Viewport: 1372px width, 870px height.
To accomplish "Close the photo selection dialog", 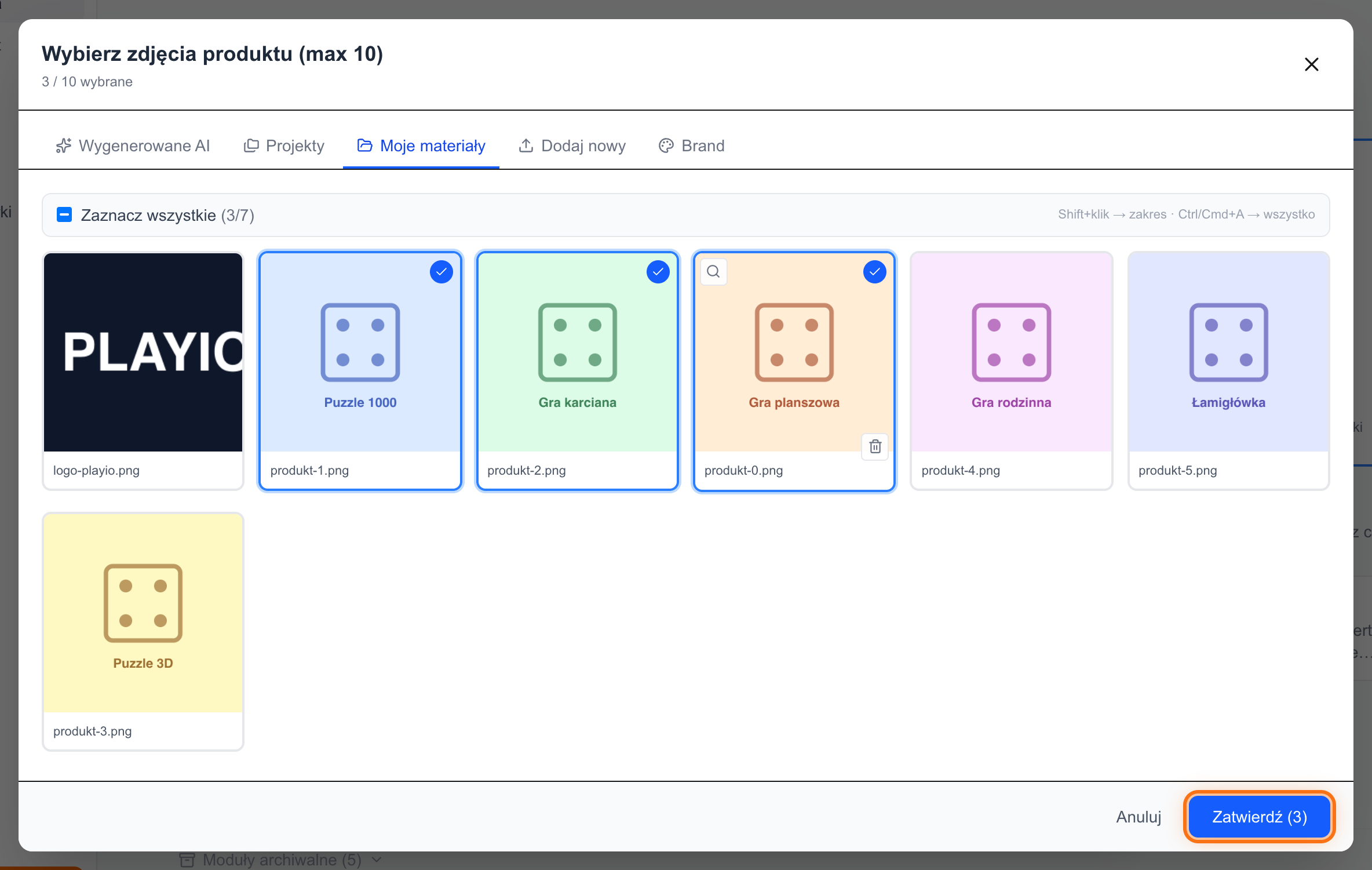I will pos(1312,64).
